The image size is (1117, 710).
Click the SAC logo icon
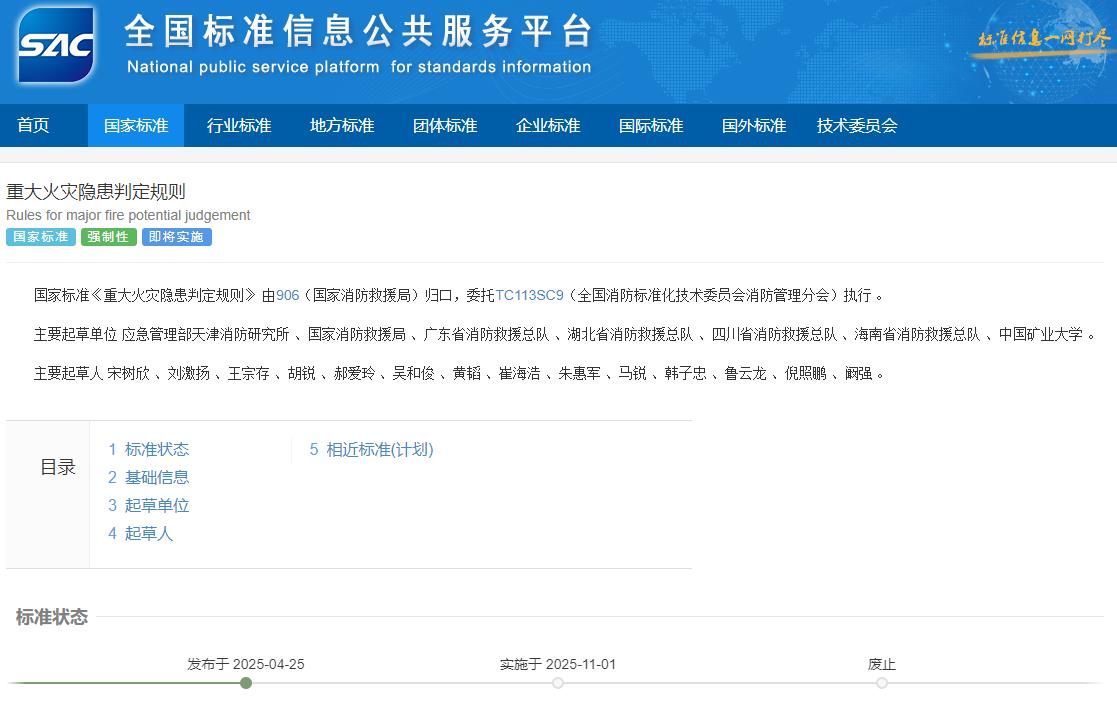tap(56, 45)
